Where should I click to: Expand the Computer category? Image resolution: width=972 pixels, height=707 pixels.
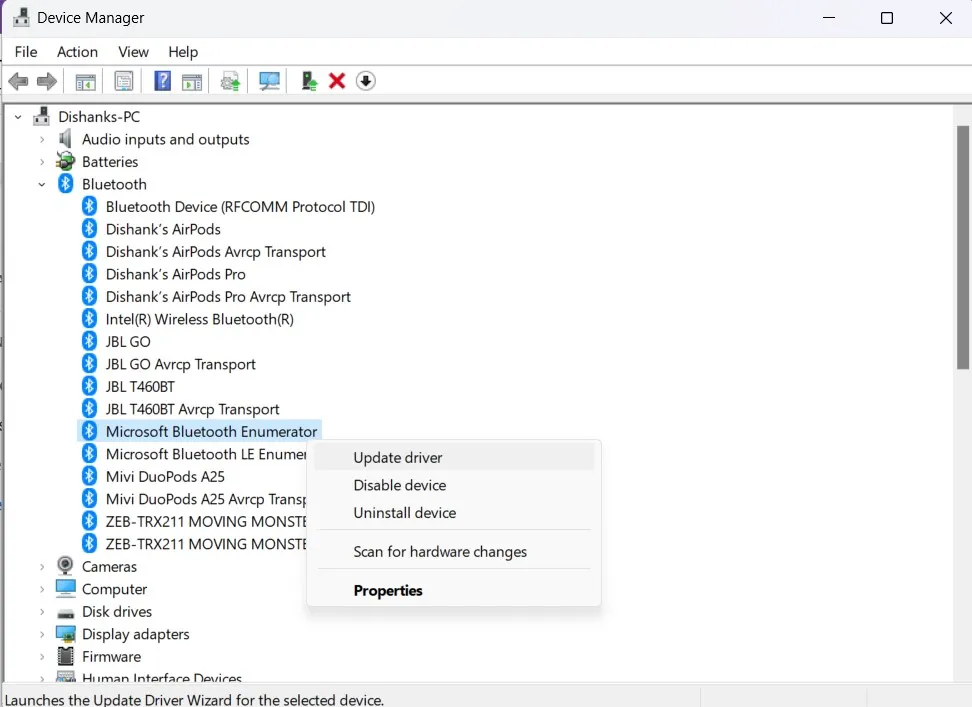tap(42, 589)
